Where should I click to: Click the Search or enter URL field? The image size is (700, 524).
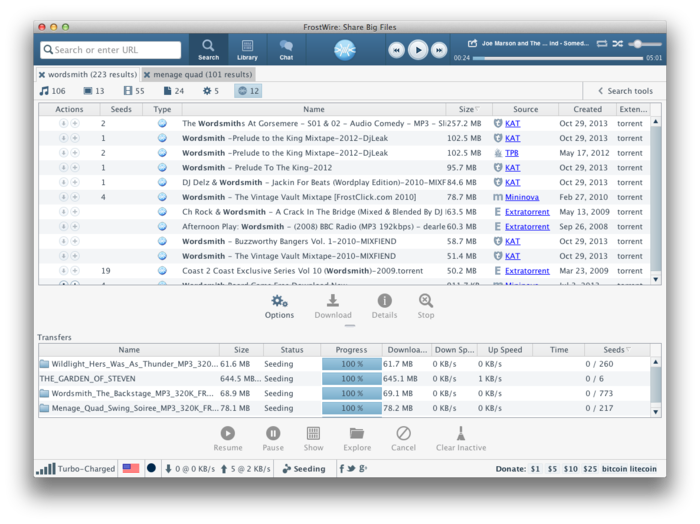[111, 50]
